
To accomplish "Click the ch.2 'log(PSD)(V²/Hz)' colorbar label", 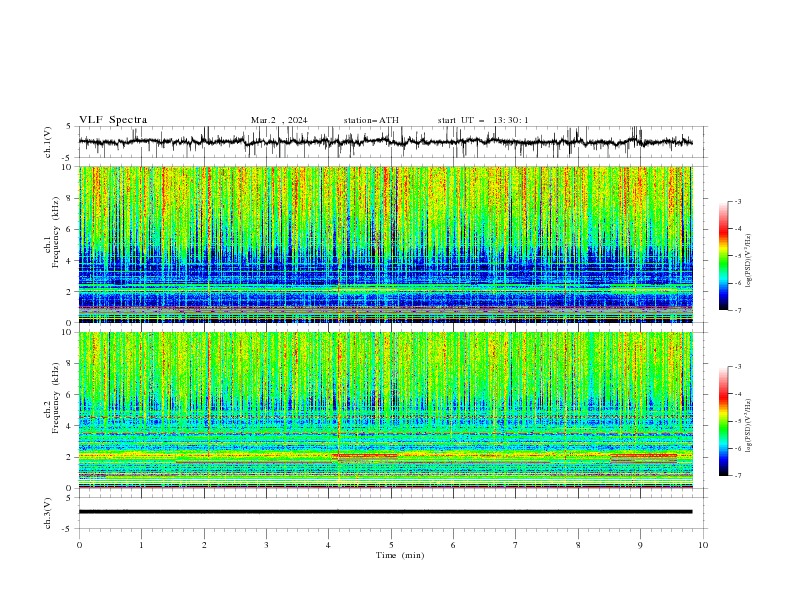I will (x=750, y=425).
